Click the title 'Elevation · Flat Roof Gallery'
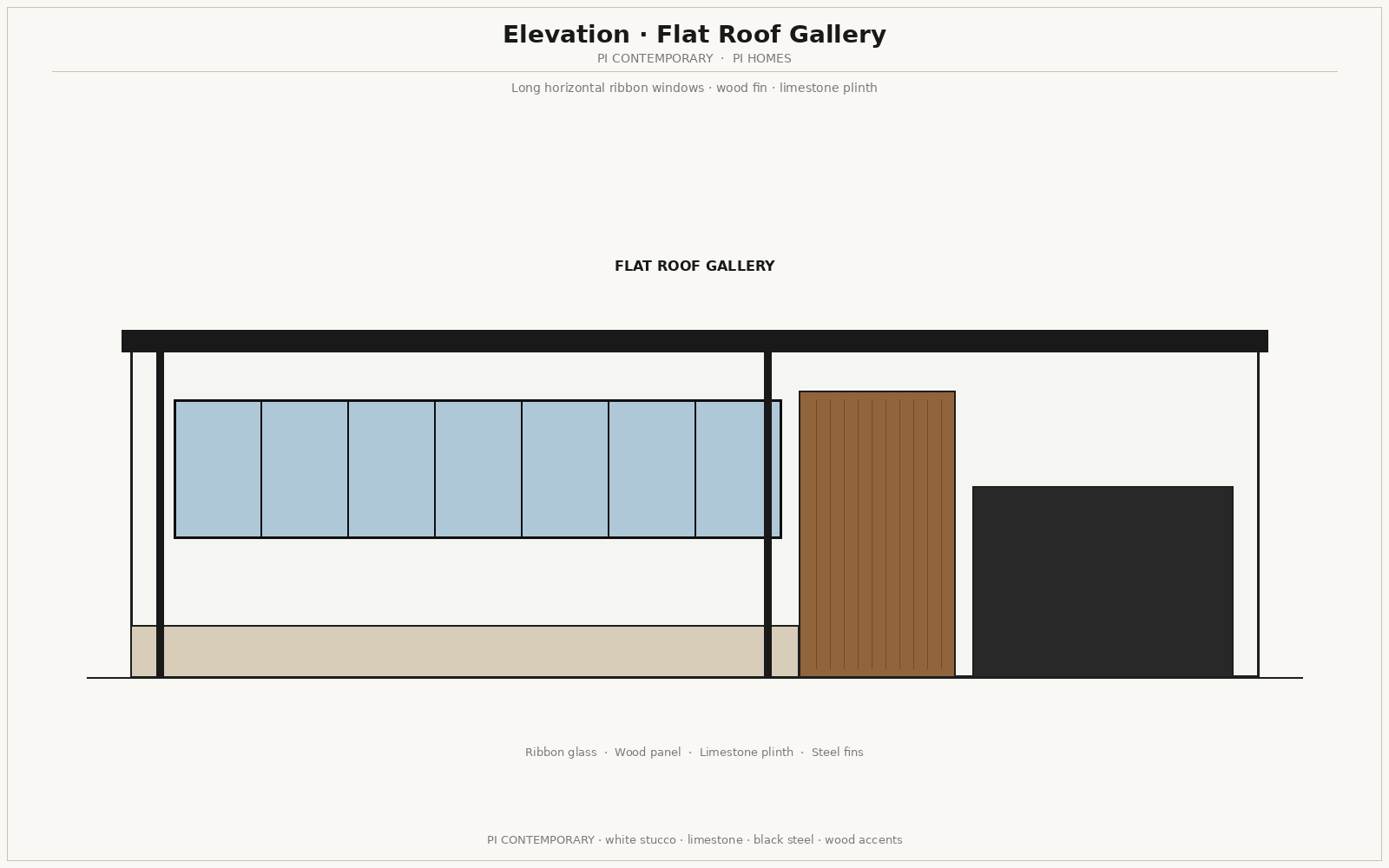Screen dimensions: 1389x868 click(x=694, y=35)
